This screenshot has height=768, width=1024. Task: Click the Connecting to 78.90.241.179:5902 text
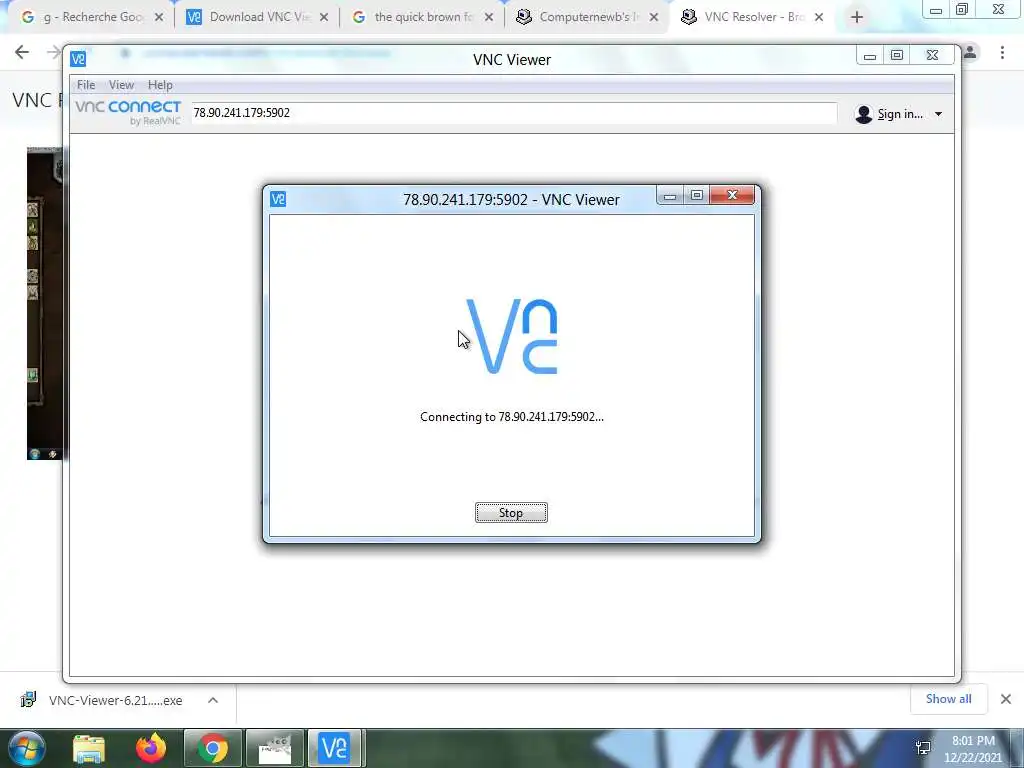(x=511, y=417)
